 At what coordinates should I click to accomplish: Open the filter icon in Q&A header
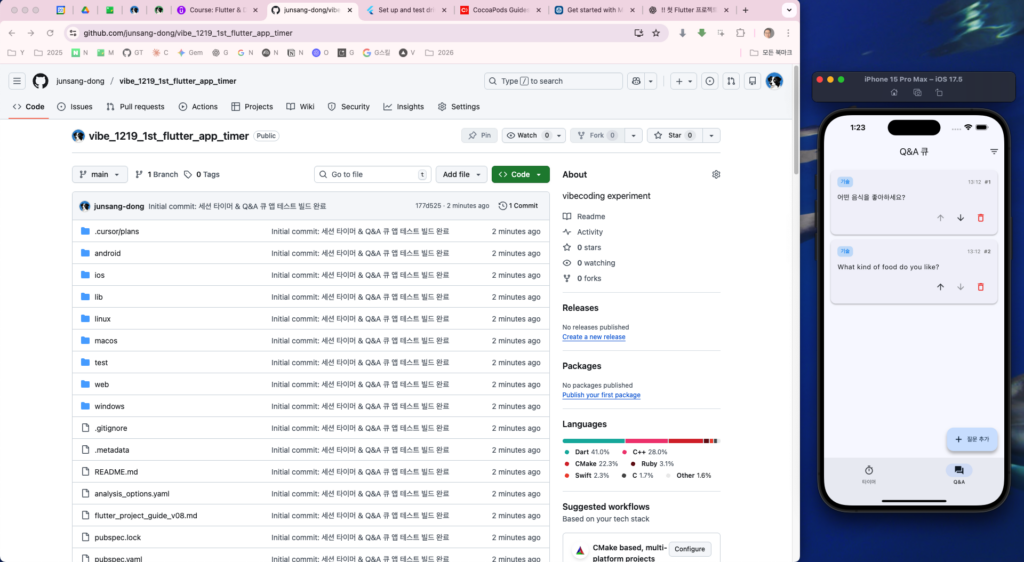point(993,152)
